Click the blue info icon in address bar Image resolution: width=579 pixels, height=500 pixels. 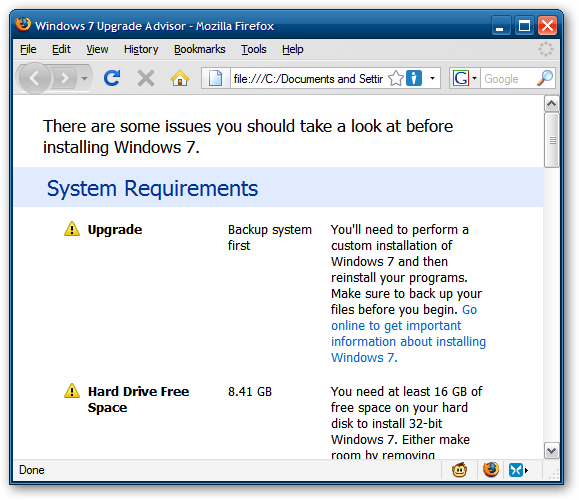click(x=414, y=78)
